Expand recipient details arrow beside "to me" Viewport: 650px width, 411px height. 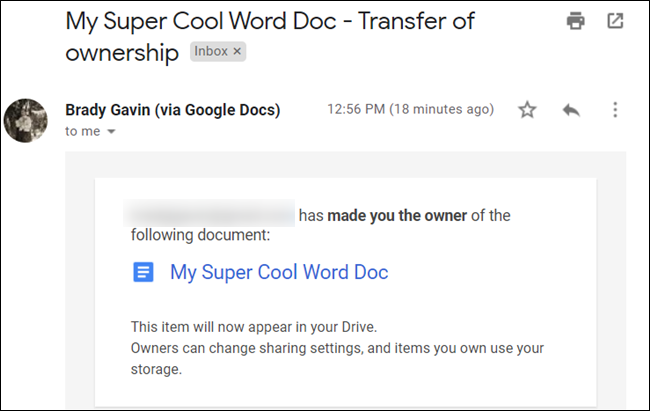[111, 131]
